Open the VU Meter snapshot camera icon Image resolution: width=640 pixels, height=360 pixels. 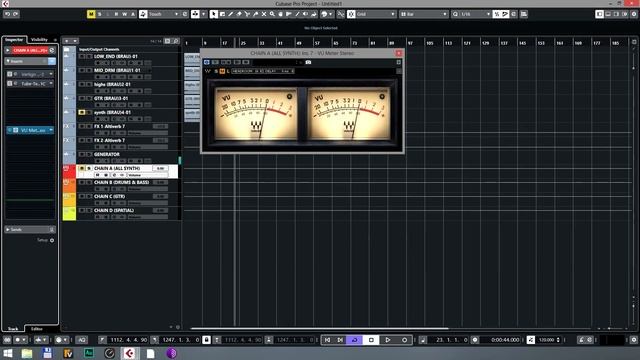308,62
